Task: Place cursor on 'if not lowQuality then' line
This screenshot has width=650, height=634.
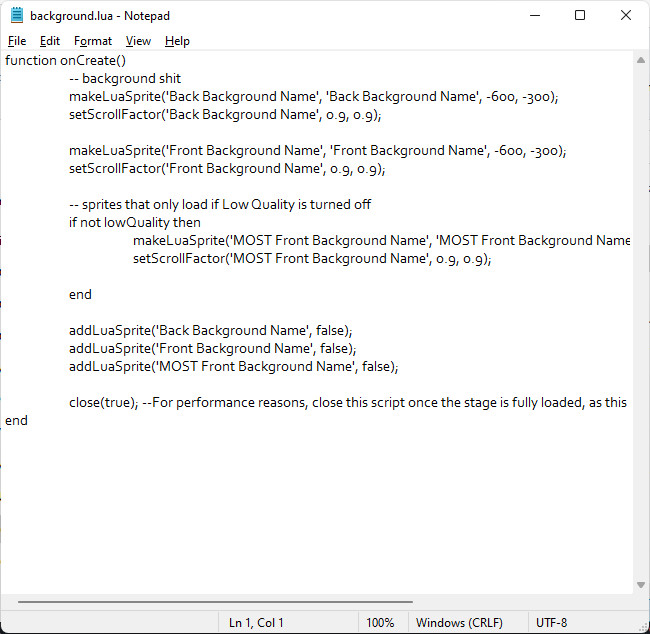Action: tap(135, 222)
